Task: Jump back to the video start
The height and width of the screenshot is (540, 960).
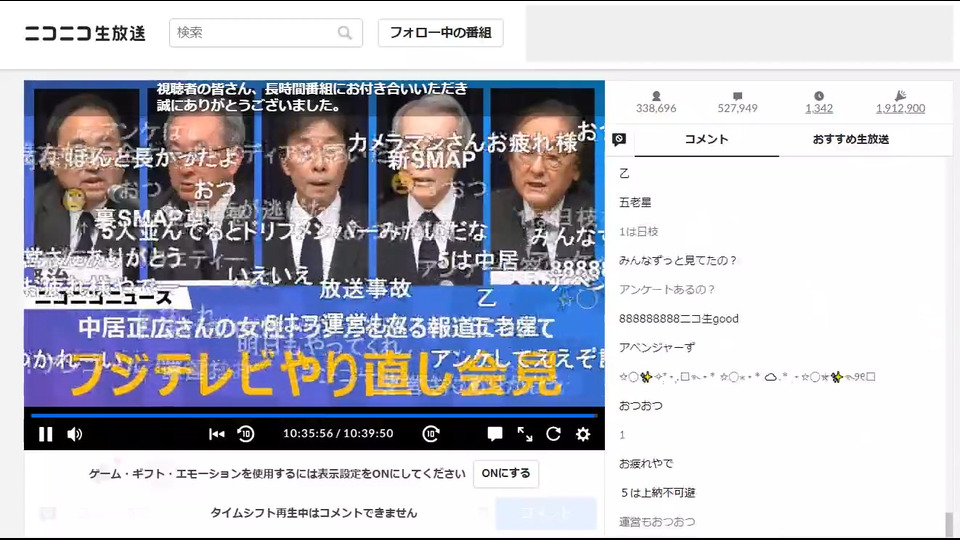Action: click(x=216, y=434)
